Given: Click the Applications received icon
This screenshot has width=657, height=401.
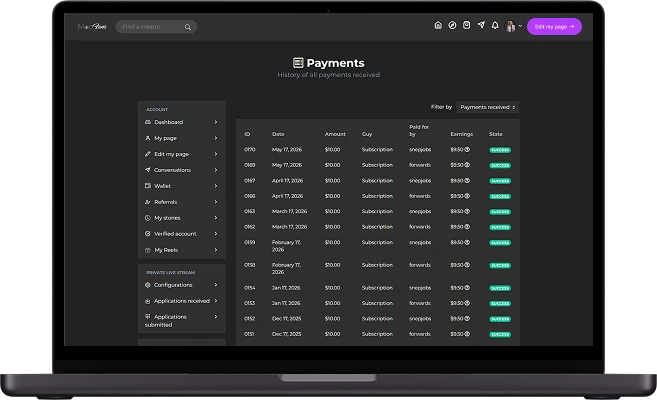Looking at the screenshot, I should (147, 301).
